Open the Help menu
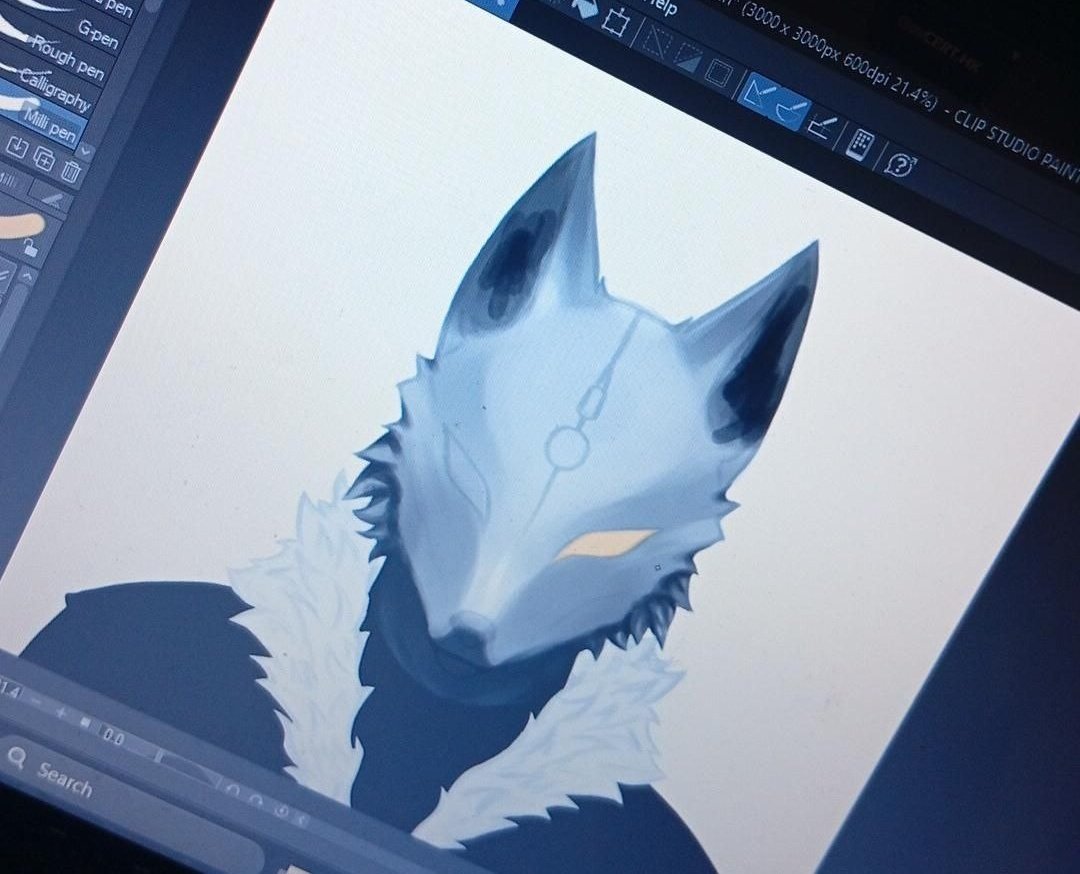Viewport: 1080px width, 874px height. click(660, 7)
